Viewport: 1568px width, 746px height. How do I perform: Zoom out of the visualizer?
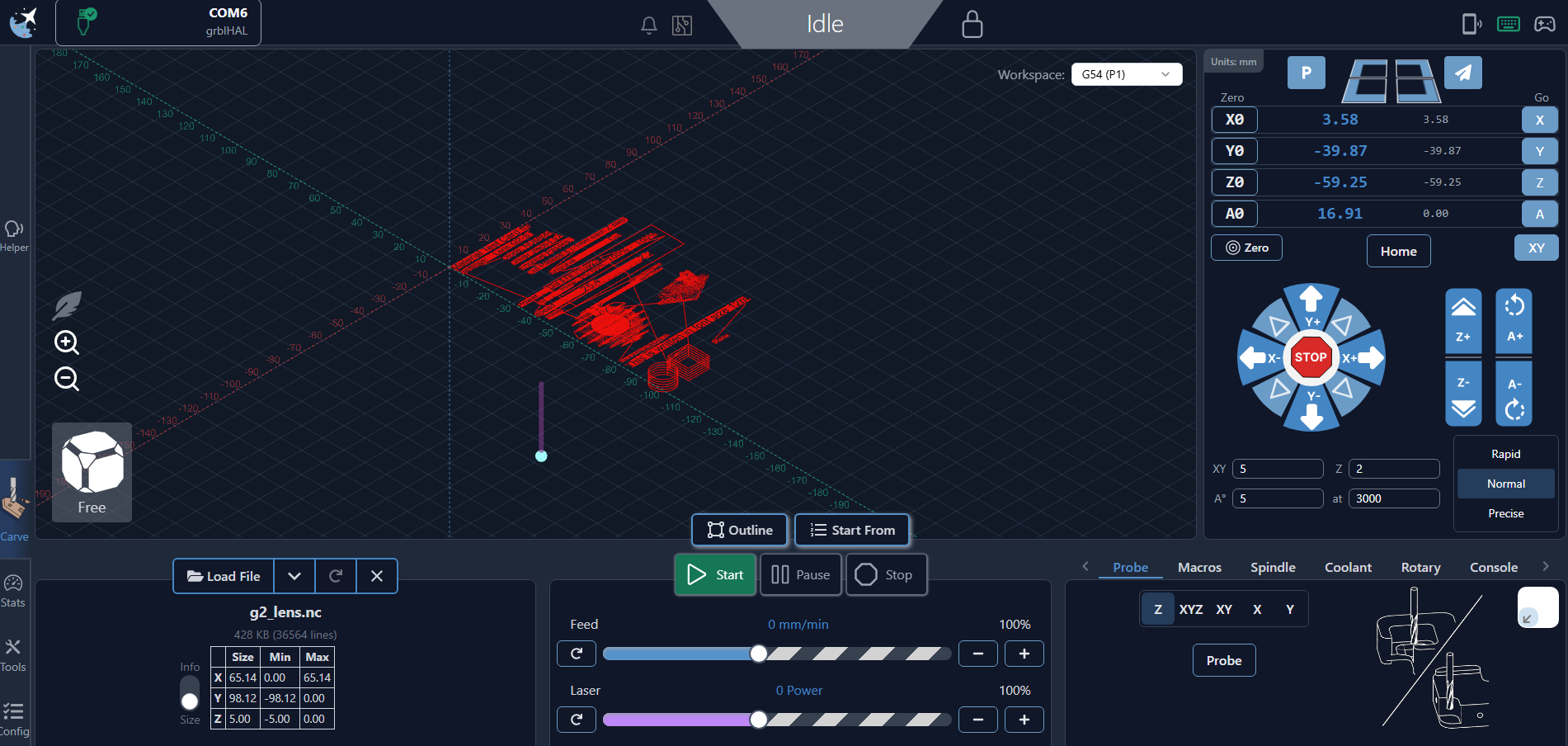pos(67,379)
